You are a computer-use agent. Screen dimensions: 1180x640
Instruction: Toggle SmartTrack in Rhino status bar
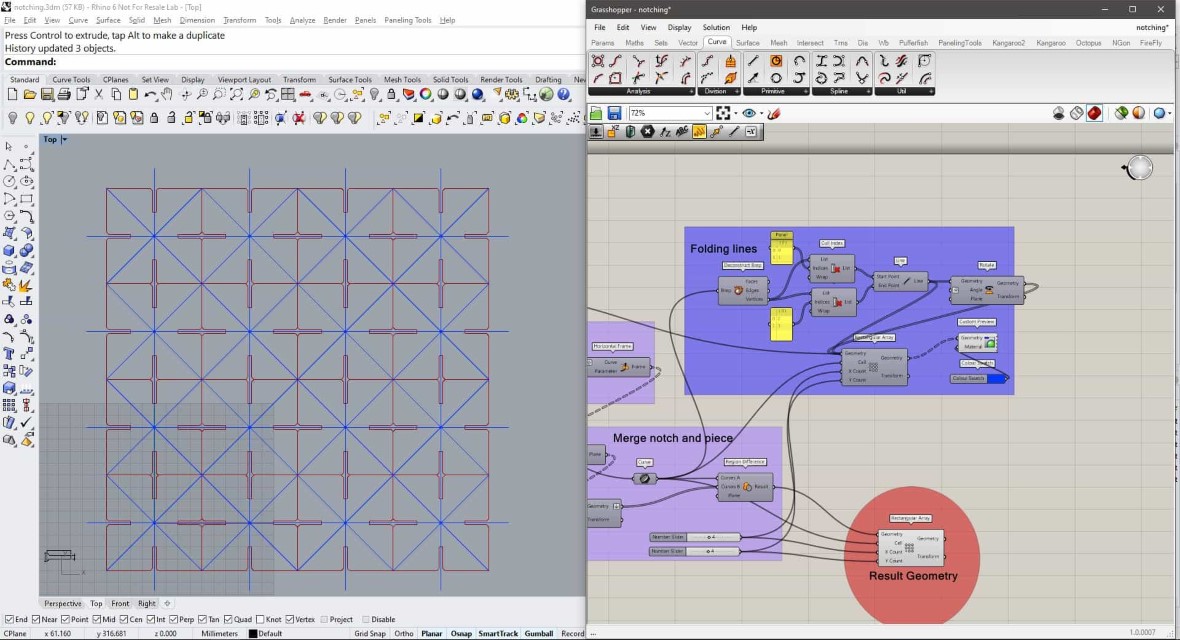click(x=498, y=633)
